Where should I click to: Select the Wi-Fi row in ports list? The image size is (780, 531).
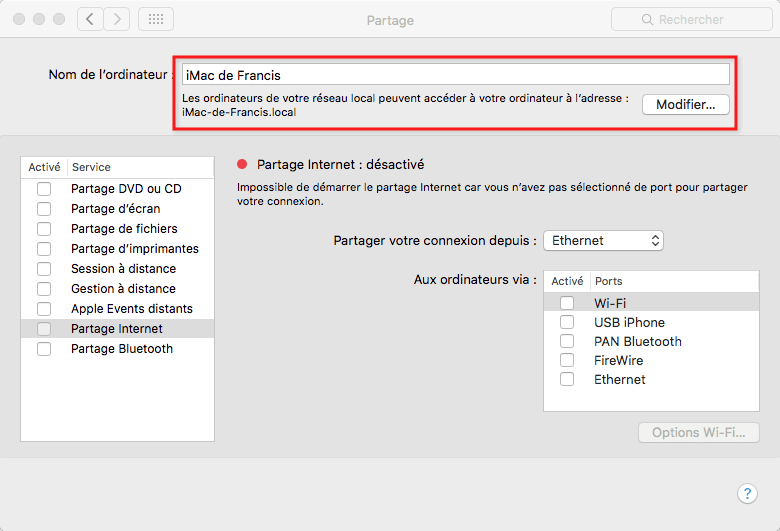pos(651,303)
